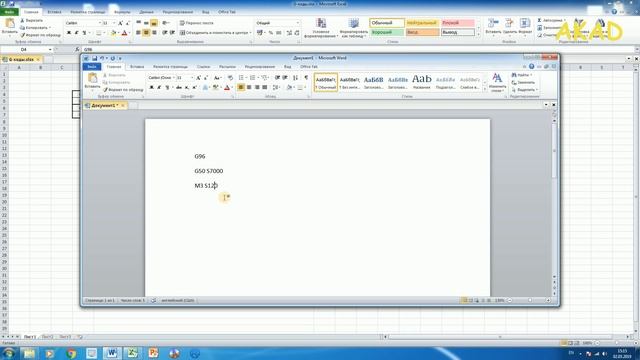Justify text in Word
The image size is (640, 360).
[x=264, y=87]
